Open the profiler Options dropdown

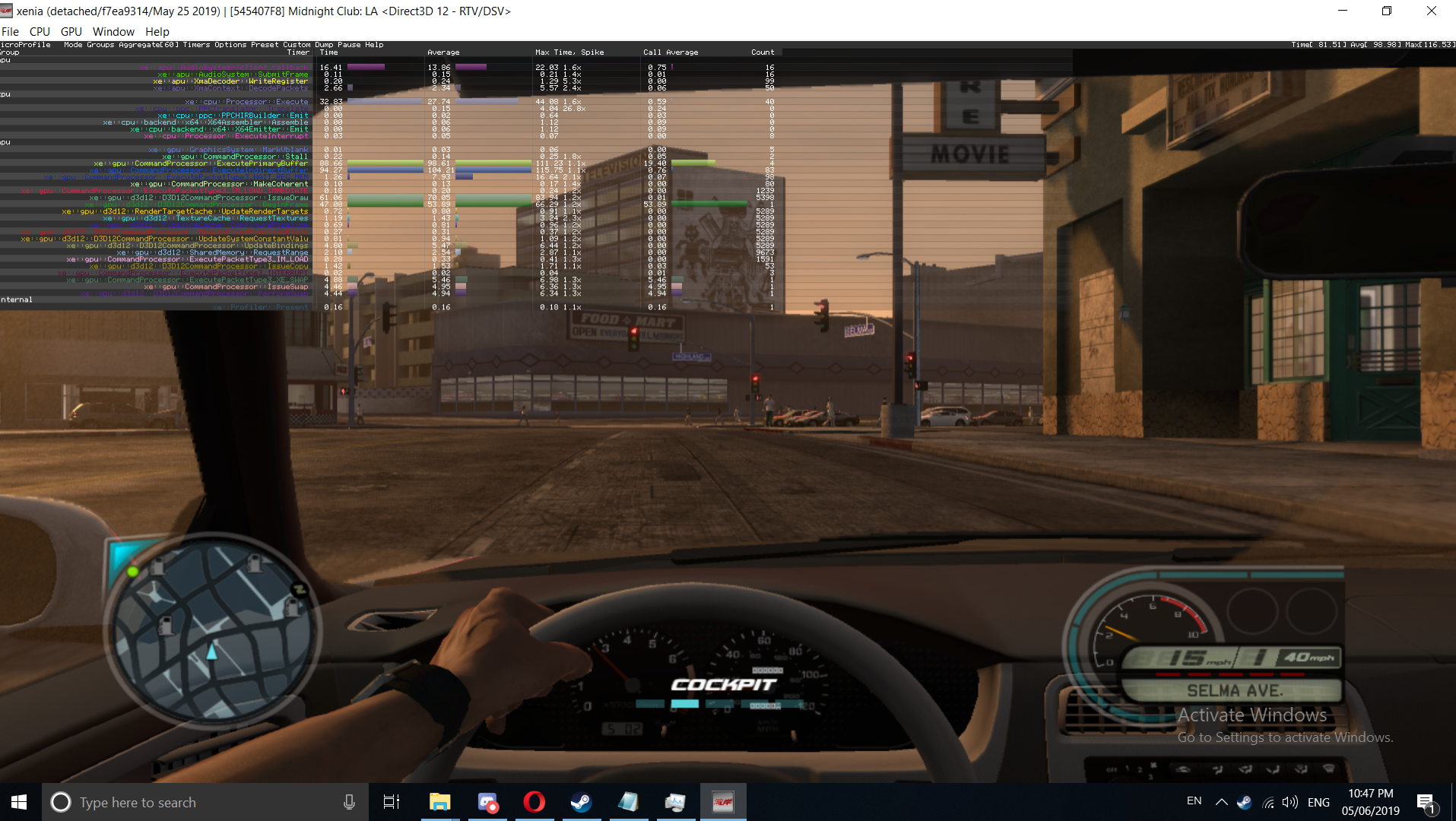click(230, 45)
